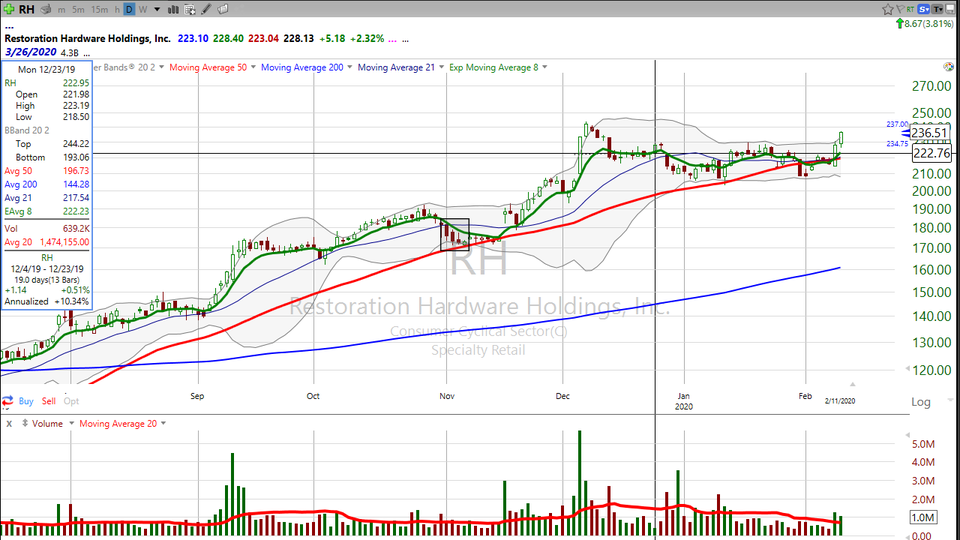Click the black ellipsis at the end of the quote line
The width and height of the screenshot is (960, 540).
coord(405,39)
